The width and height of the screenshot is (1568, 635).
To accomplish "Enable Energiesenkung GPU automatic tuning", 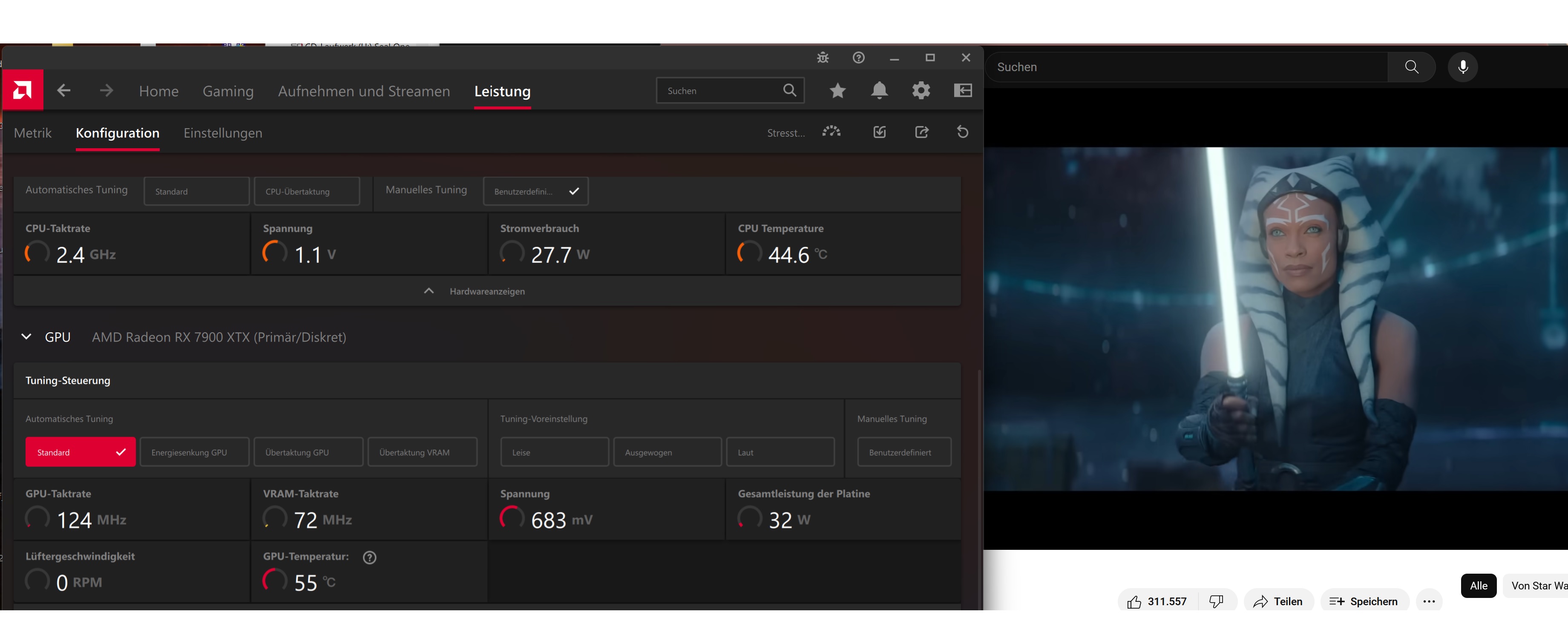I will coord(194,452).
